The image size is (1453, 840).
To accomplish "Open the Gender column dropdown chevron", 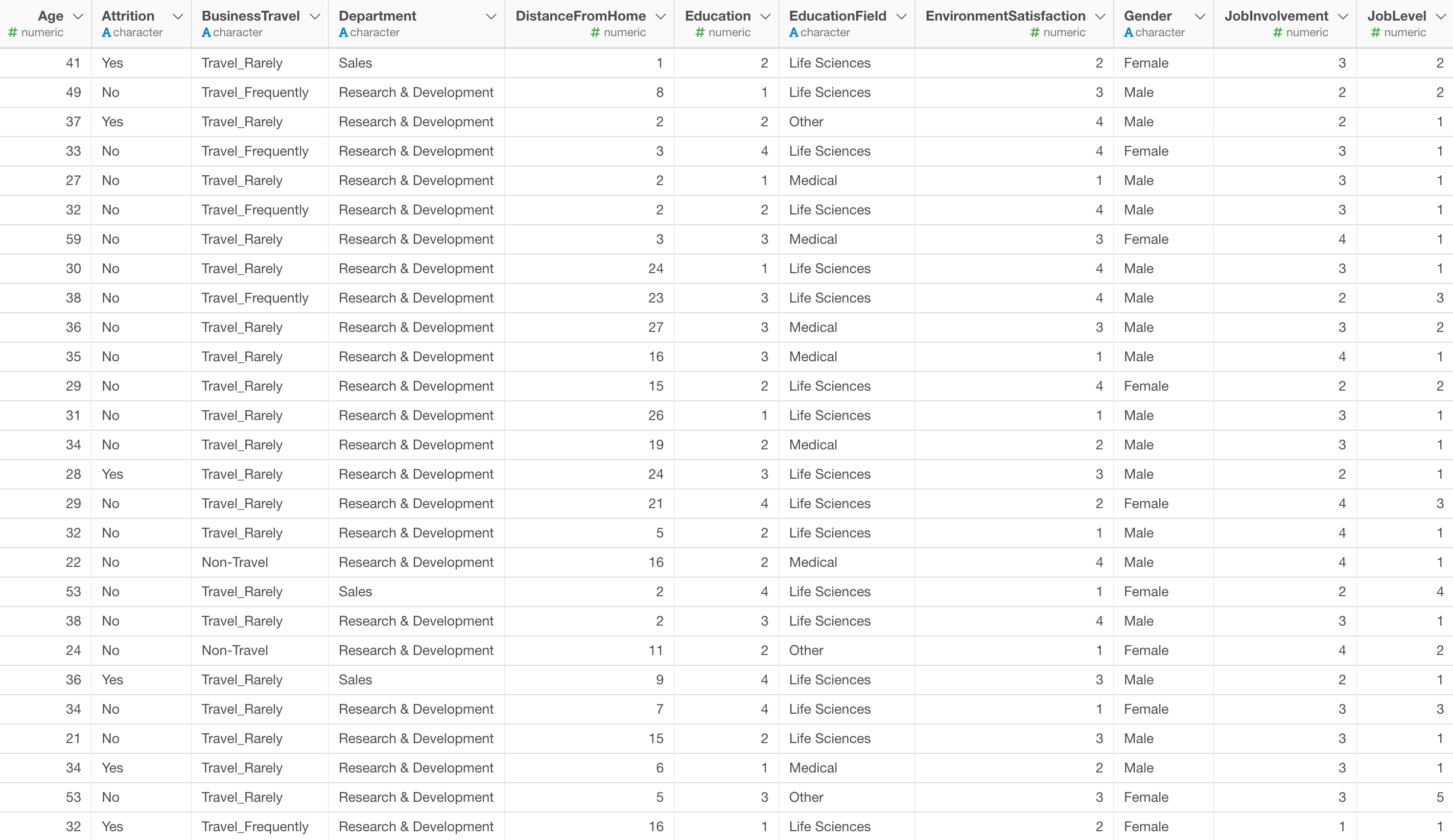I will coord(1200,17).
